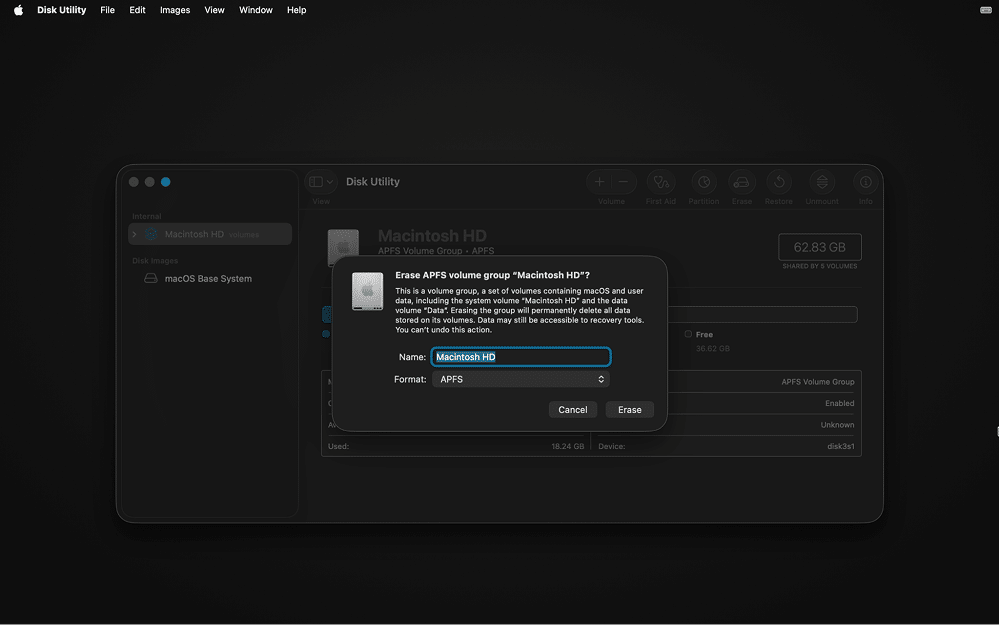
Task: Click the Erase button to confirm
Action: [629, 409]
